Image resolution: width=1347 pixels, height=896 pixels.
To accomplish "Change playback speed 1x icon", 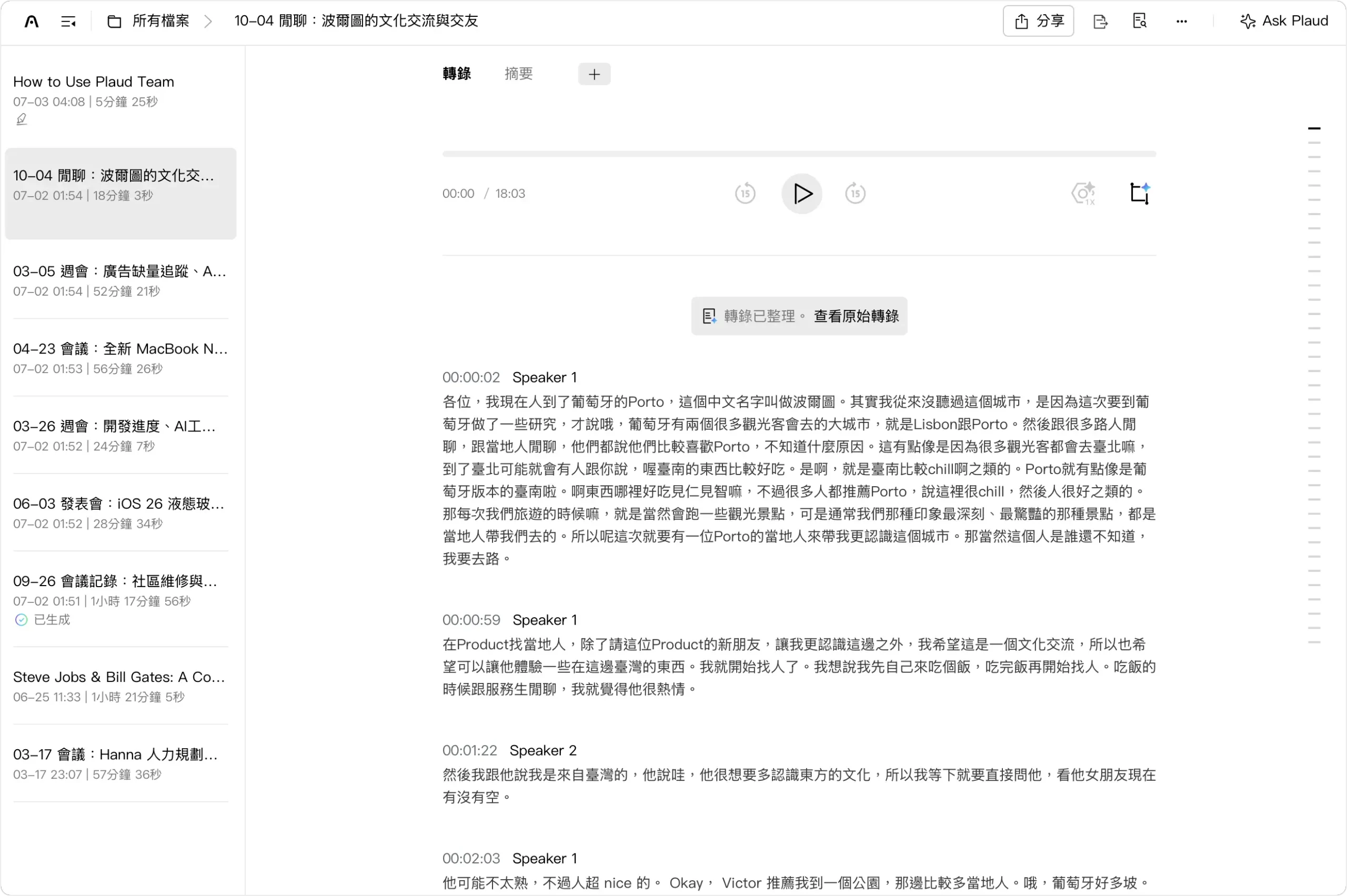I will click(x=1083, y=194).
